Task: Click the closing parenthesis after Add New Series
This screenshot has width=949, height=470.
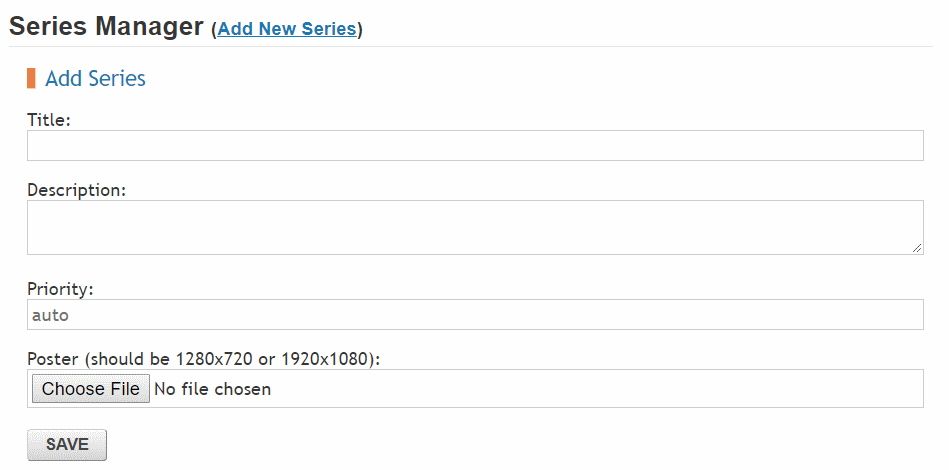Action: click(360, 30)
